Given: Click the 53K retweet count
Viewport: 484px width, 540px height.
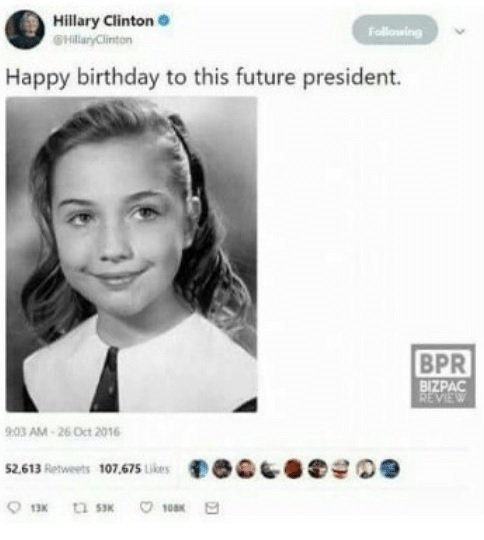Looking at the screenshot, I should pyautogui.click(x=105, y=508).
